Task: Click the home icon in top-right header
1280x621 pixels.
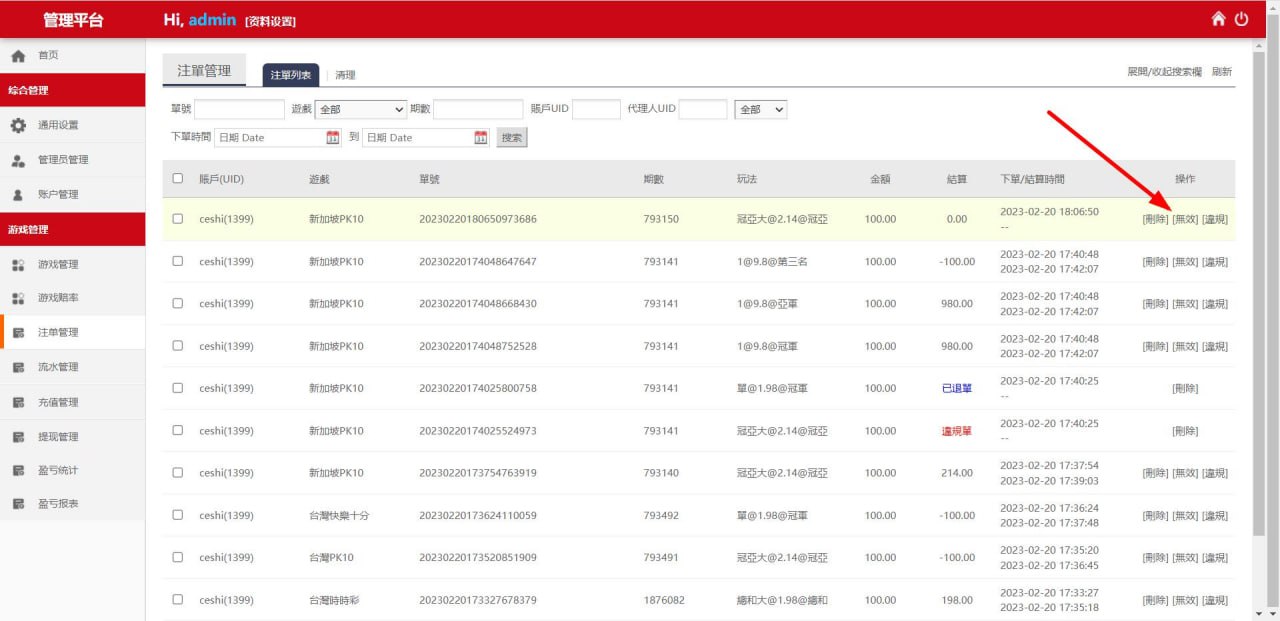Action: click(1218, 19)
